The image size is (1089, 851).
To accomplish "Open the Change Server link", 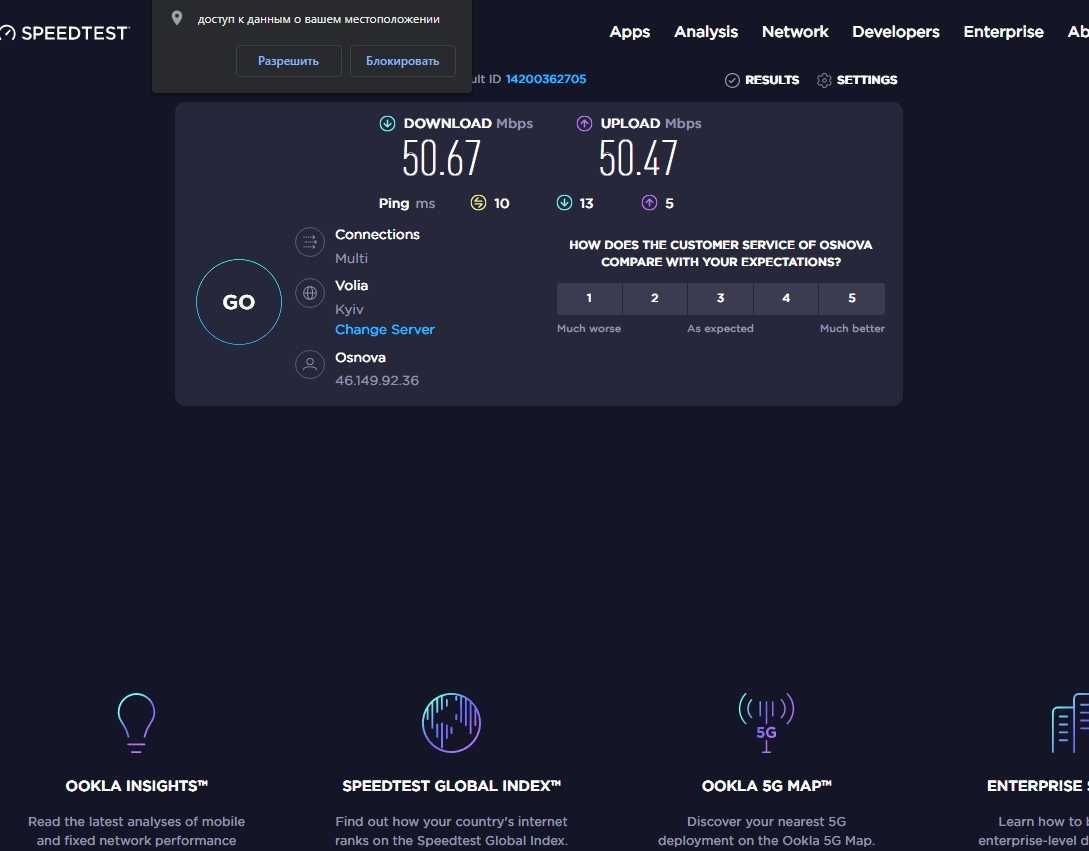I will point(385,329).
